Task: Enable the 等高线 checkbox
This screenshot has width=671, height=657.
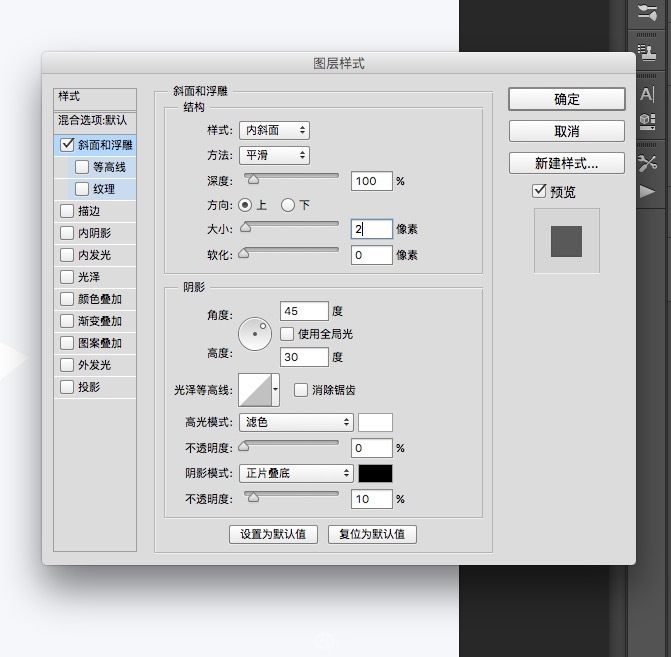Action: pyautogui.click(x=82, y=166)
